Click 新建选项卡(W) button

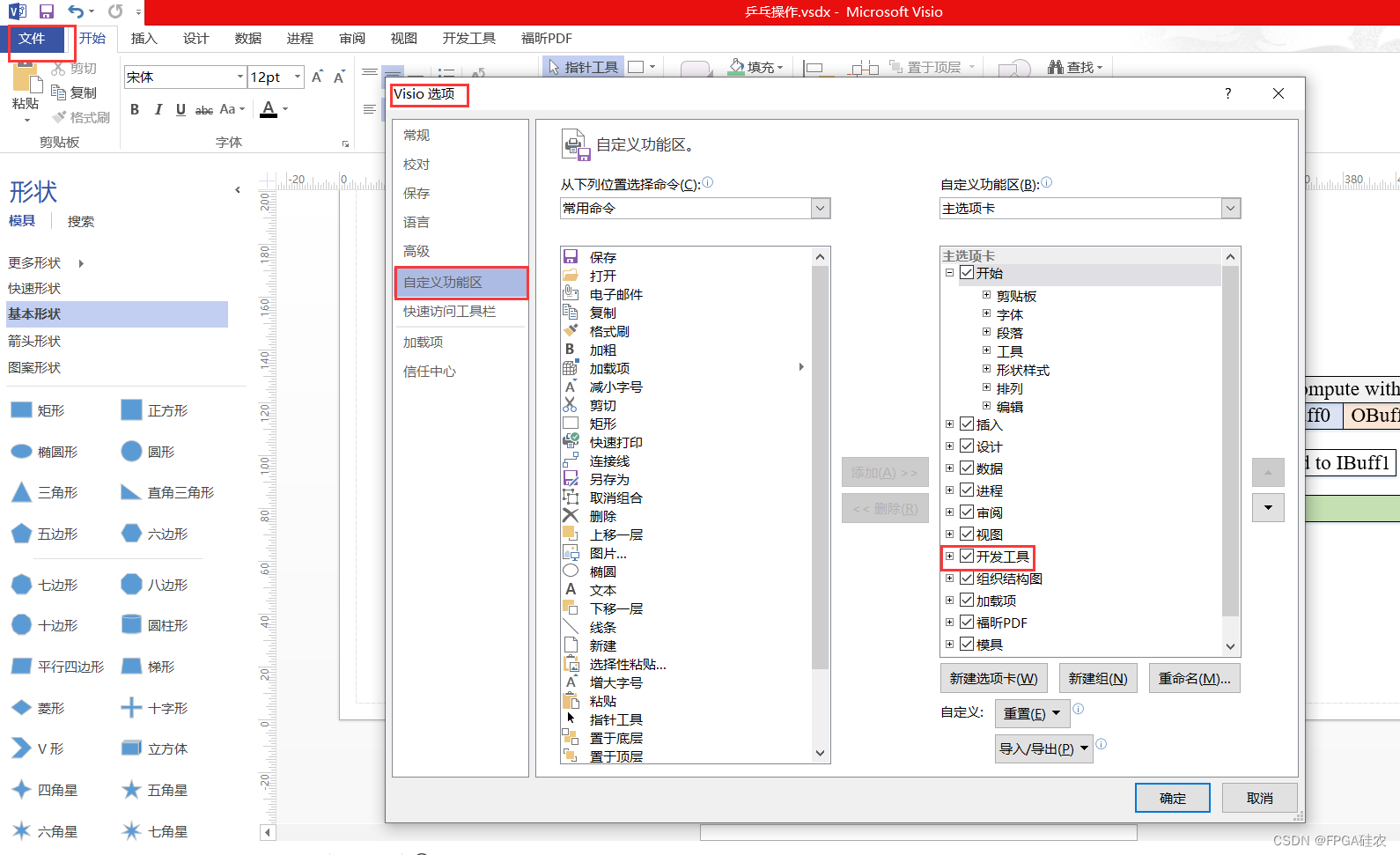tap(994, 678)
